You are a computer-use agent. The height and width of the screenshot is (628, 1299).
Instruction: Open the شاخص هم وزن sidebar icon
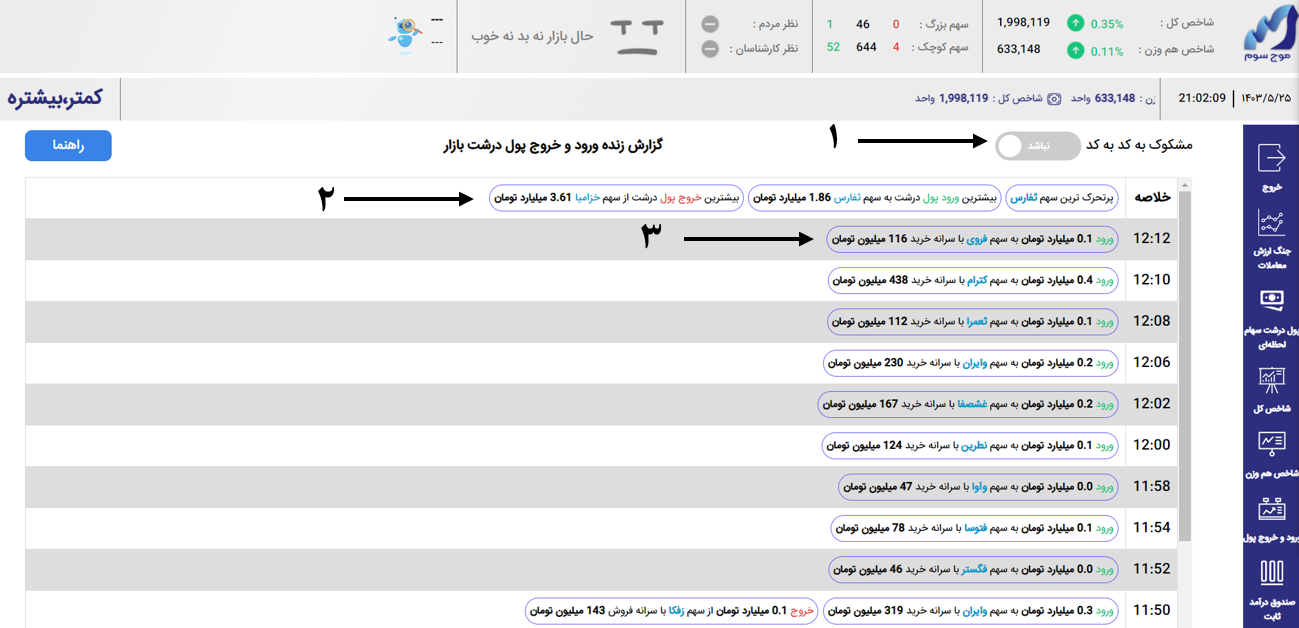[x=1271, y=444]
